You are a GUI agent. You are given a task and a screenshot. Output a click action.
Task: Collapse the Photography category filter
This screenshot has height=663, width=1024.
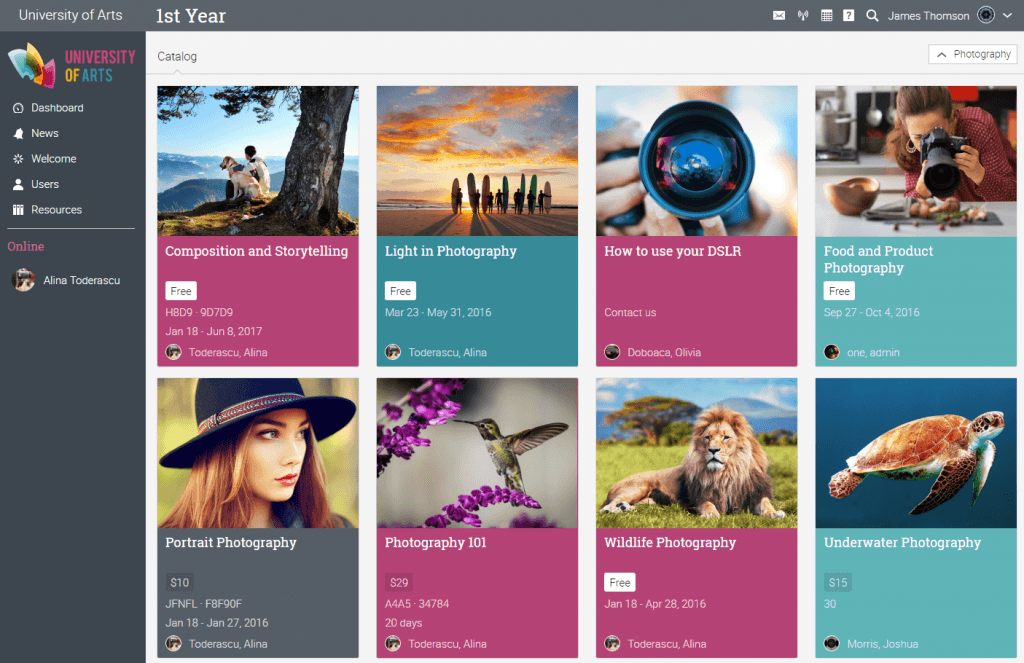point(972,55)
